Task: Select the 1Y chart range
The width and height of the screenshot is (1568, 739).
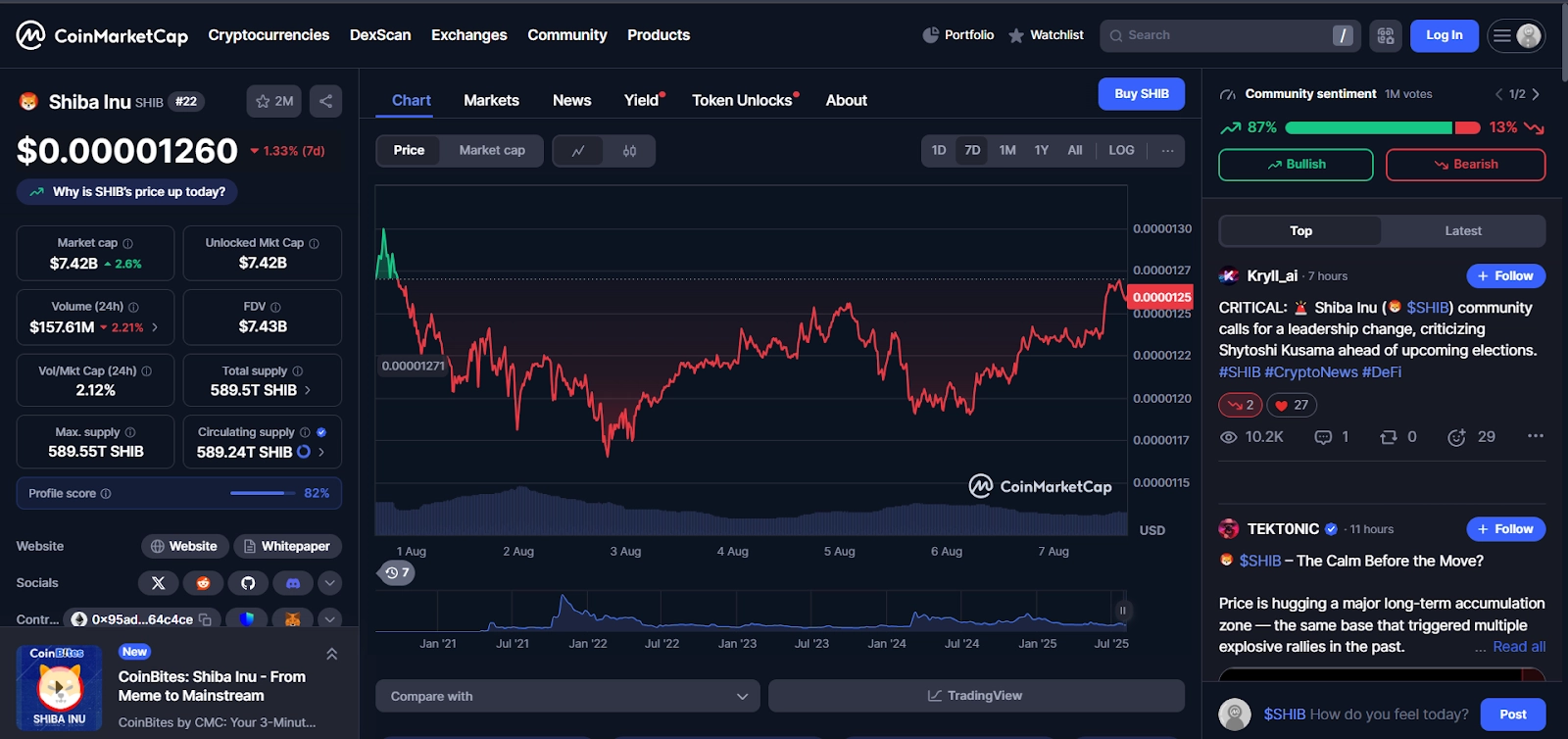Action: coord(1042,151)
